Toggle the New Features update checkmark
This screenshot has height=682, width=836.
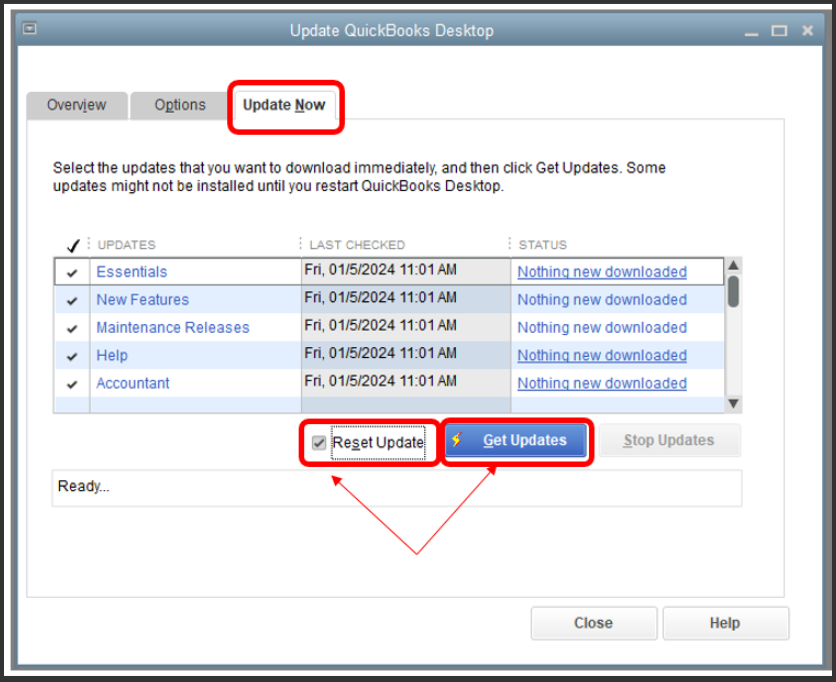(x=72, y=301)
